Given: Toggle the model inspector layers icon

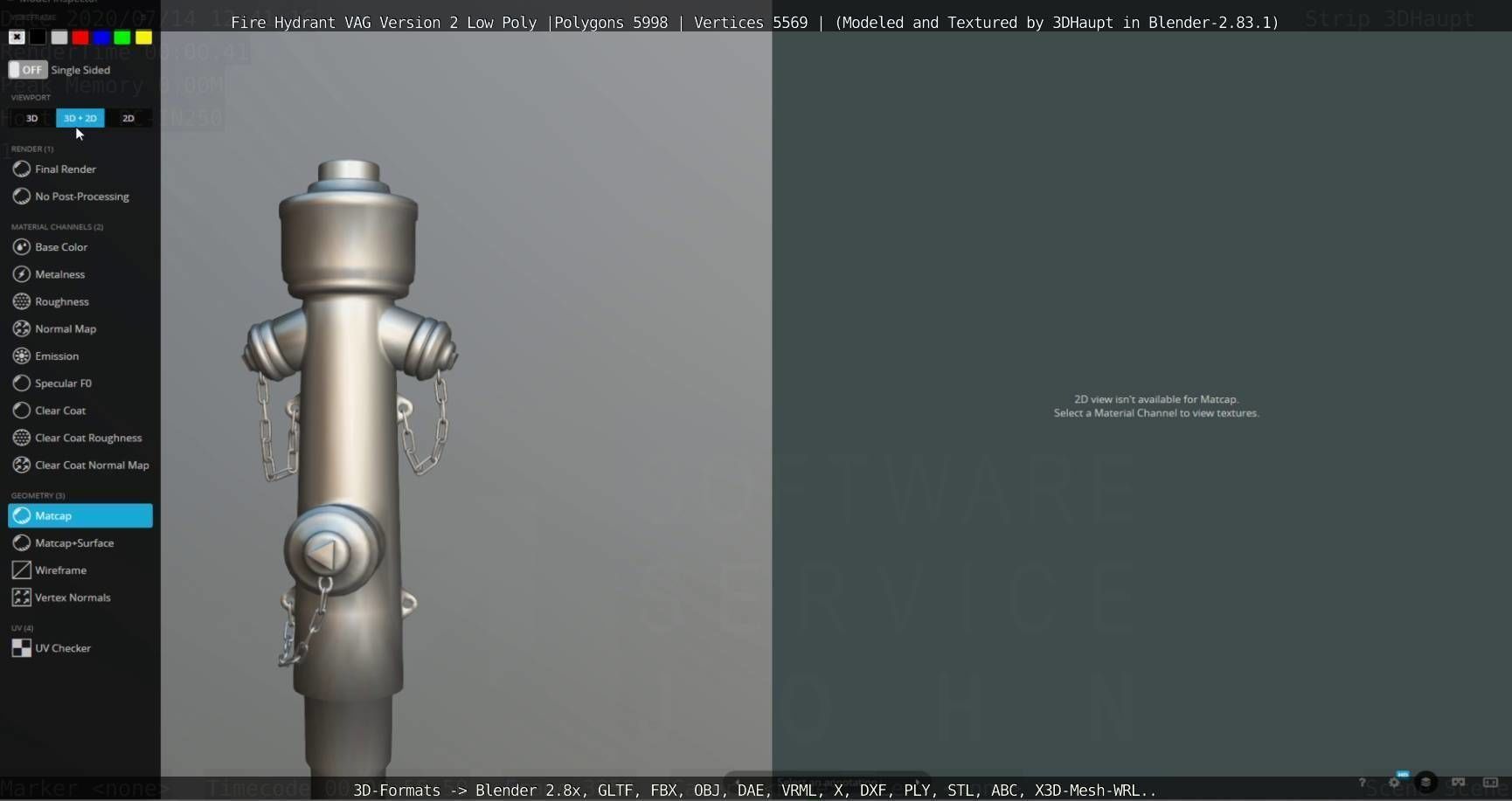Looking at the screenshot, I should tap(1426, 782).
